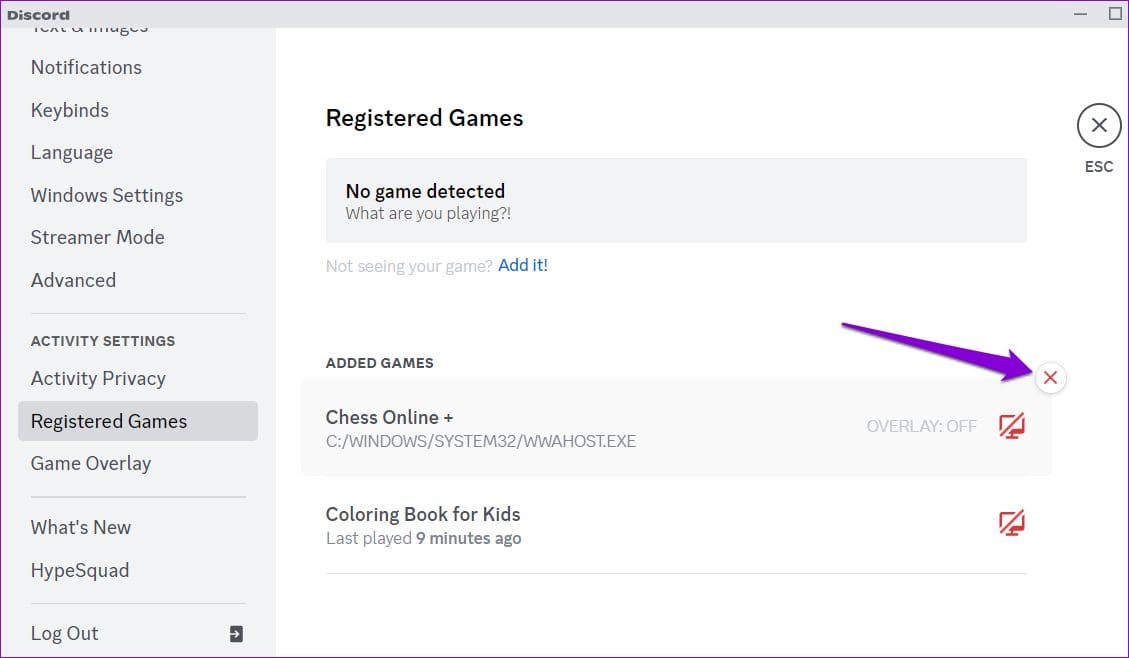Click Log Out label
Viewport: 1129px width, 658px height.
[x=64, y=634]
